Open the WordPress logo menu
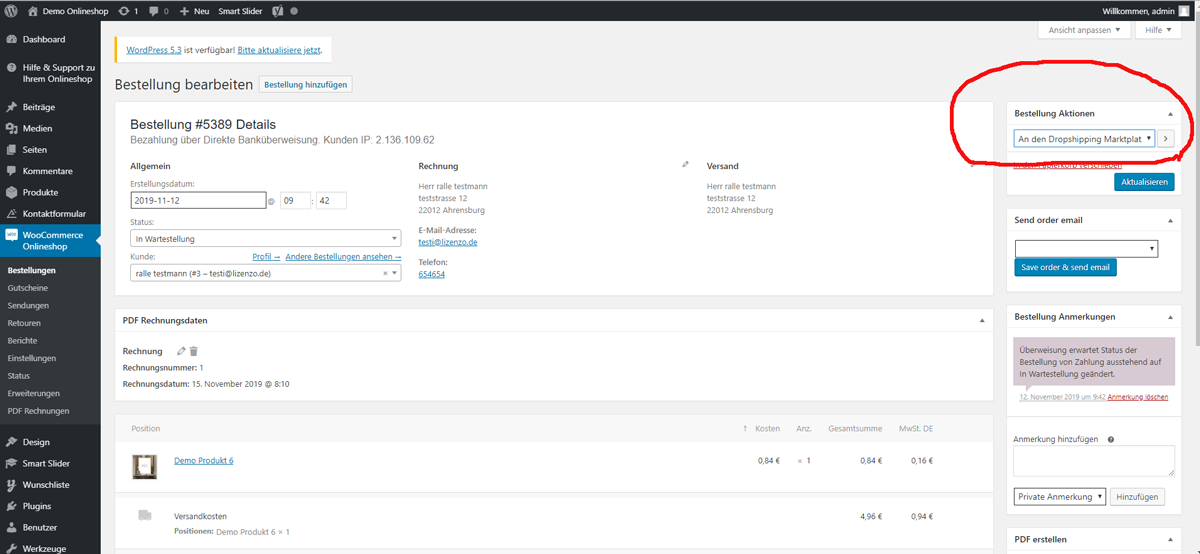The height and width of the screenshot is (554, 1200). [11, 10]
